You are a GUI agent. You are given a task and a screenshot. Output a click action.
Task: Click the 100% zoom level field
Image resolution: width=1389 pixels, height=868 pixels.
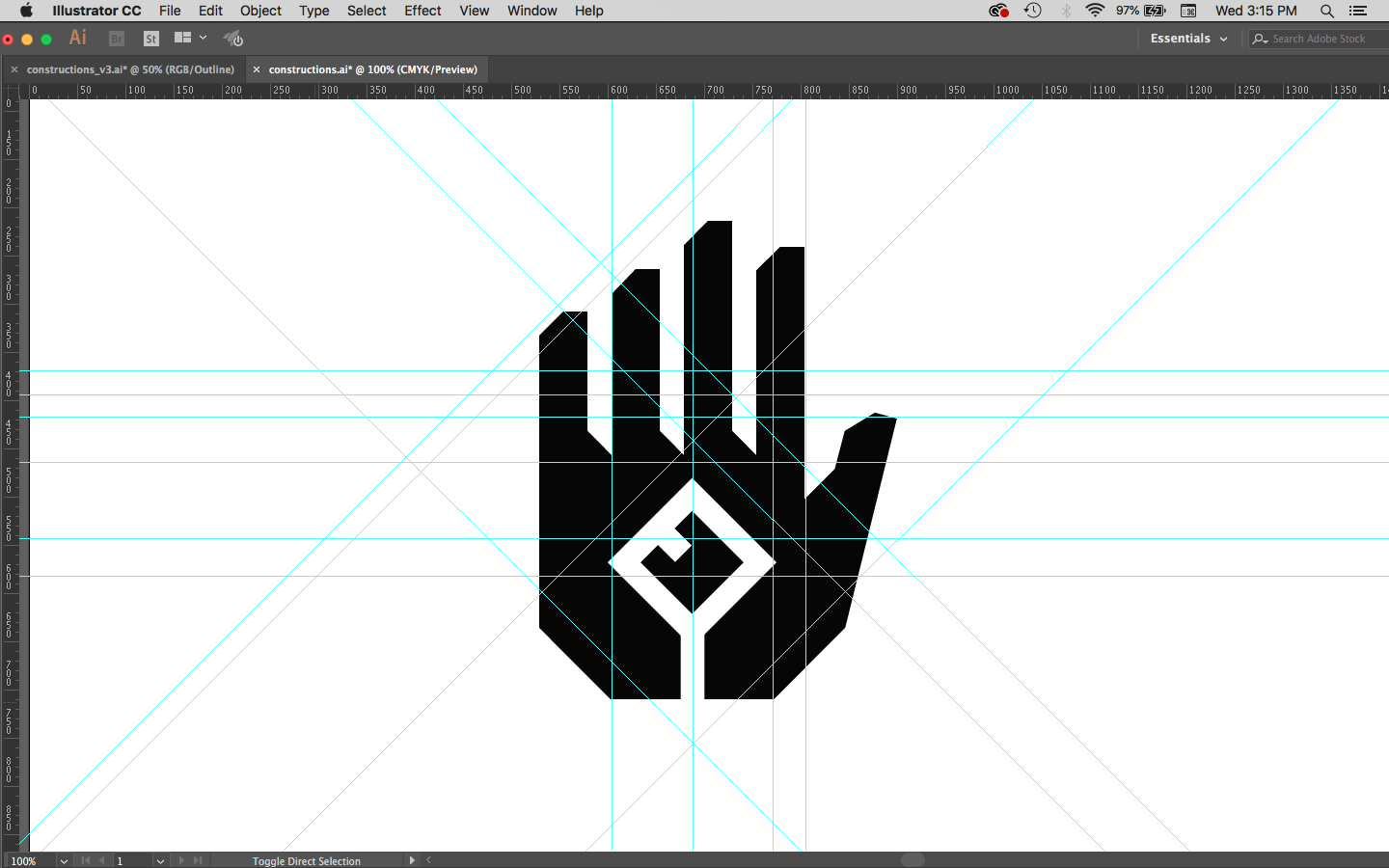point(32,861)
